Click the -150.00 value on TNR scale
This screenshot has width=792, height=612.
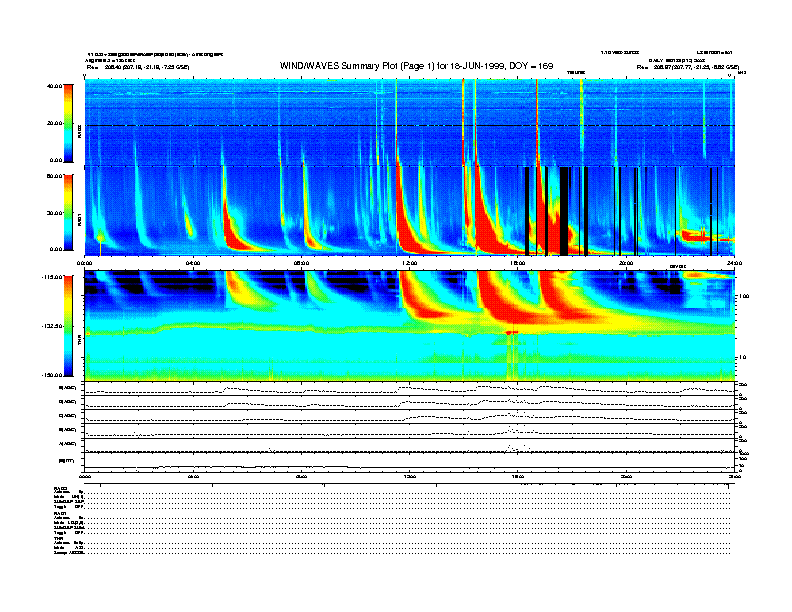coord(52,375)
